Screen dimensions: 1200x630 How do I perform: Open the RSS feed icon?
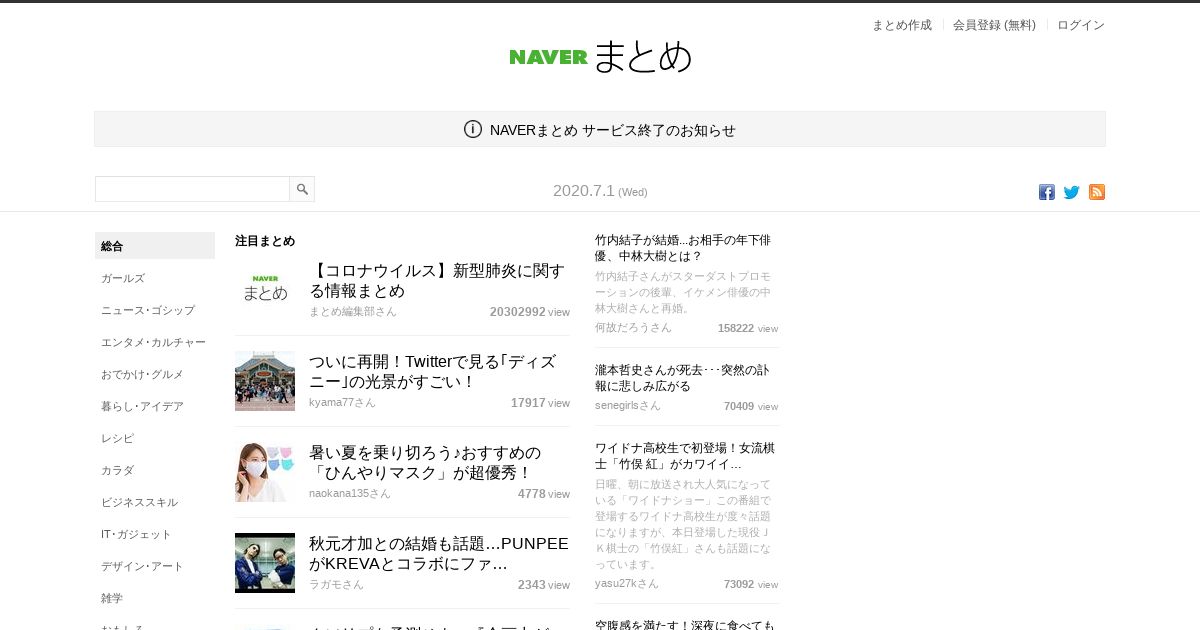click(1097, 192)
